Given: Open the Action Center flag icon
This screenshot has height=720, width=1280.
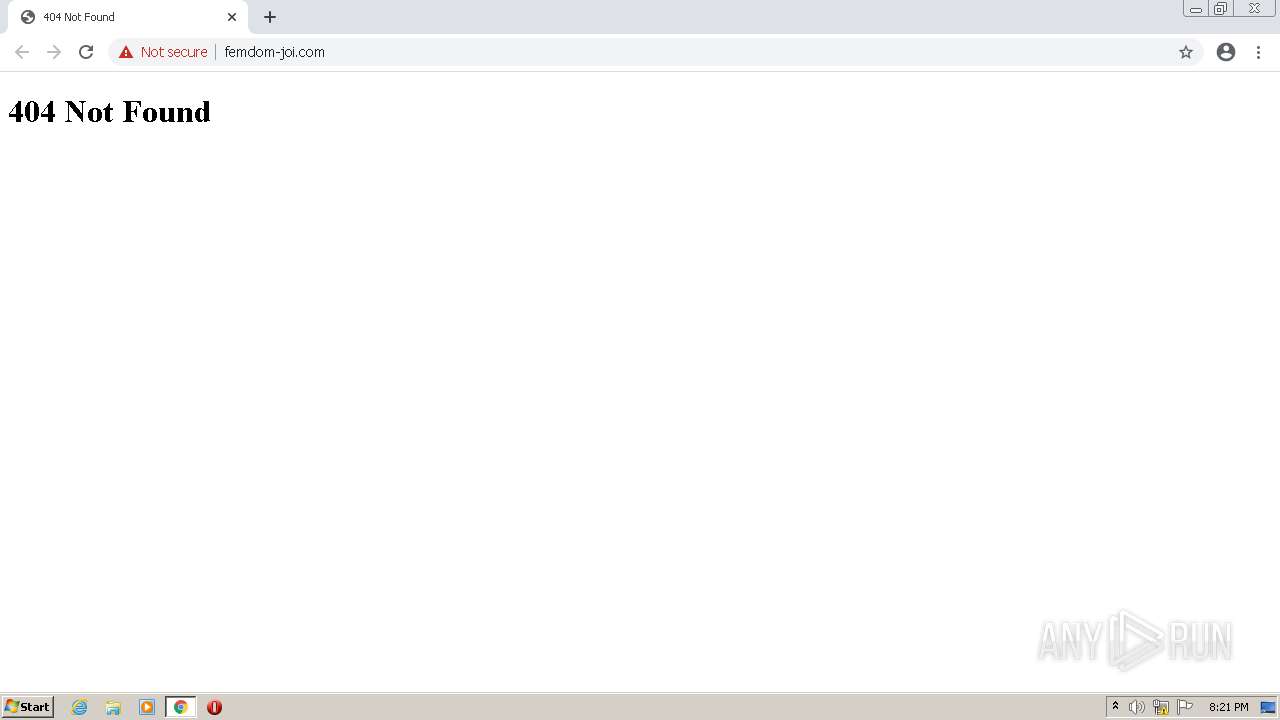Looking at the screenshot, I should pos(1185,707).
